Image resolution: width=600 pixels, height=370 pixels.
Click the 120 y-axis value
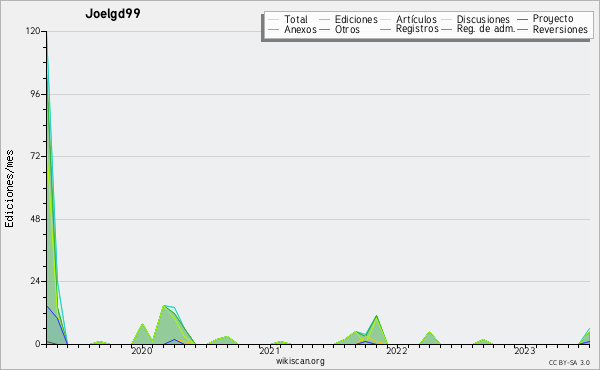click(x=33, y=31)
